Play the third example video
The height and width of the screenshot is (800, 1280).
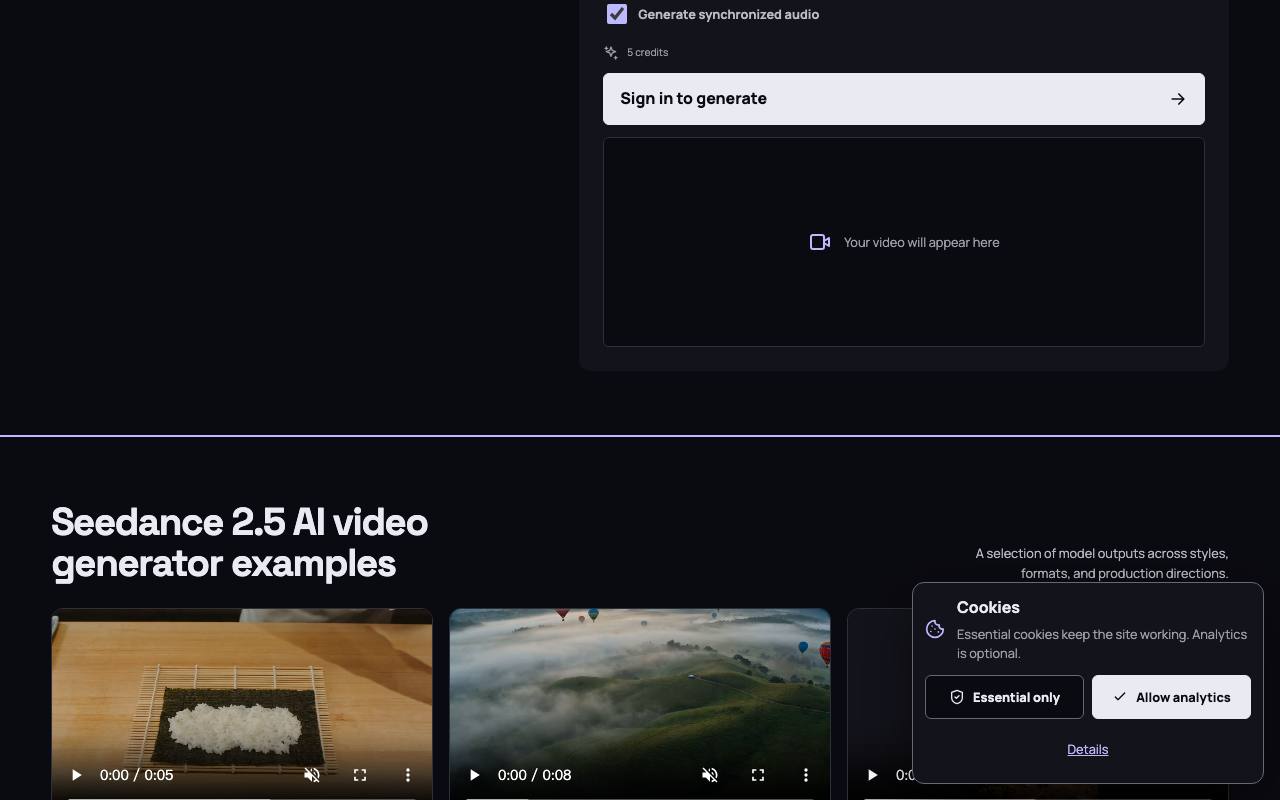click(872, 775)
